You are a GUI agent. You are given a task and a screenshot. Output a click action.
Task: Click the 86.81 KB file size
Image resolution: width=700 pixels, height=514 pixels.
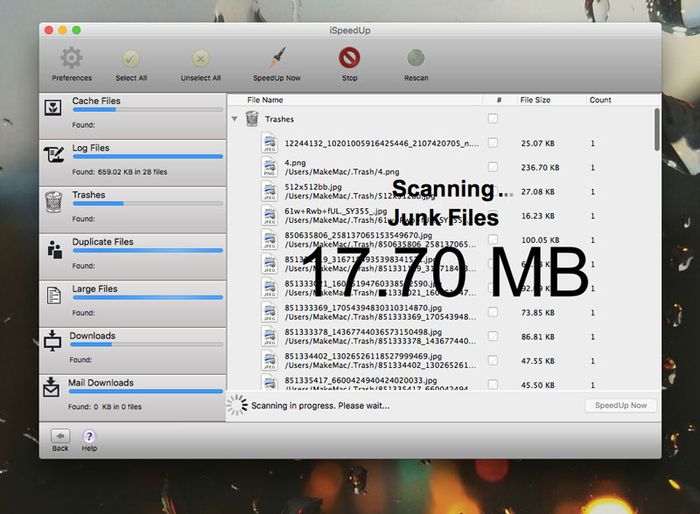click(538, 337)
